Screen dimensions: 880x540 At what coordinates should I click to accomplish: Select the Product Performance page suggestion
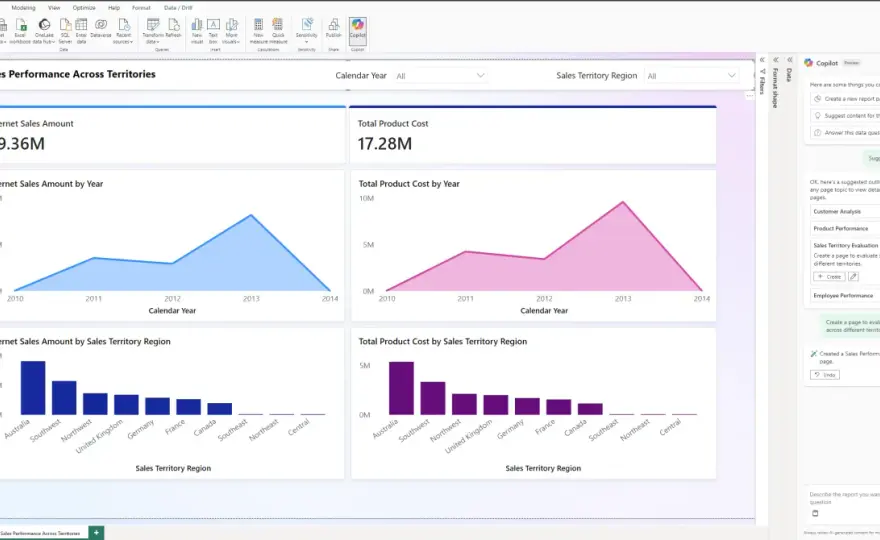[x=845, y=228]
